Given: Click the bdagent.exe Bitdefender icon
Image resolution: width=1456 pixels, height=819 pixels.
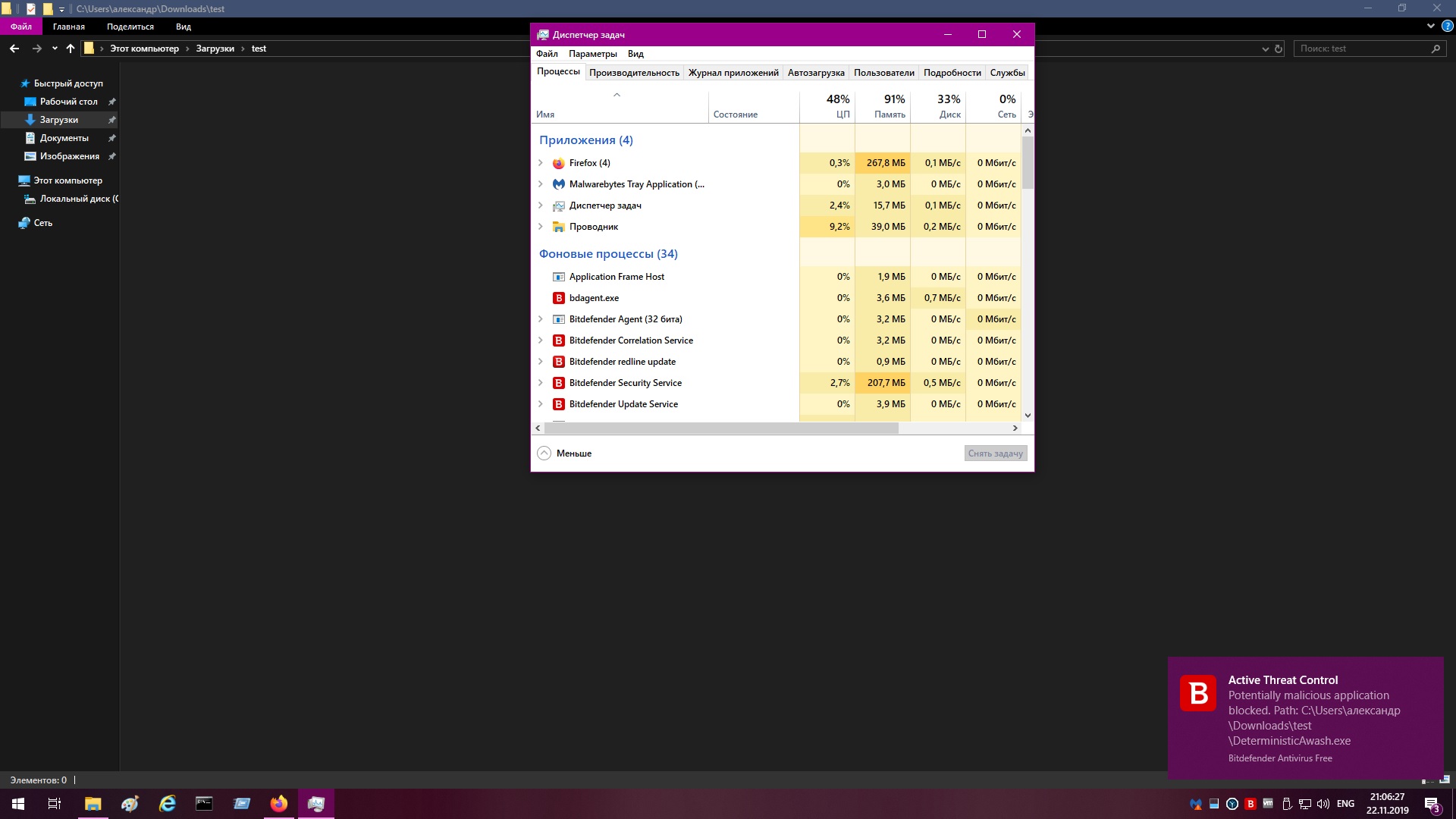Looking at the screenshot, I should coord(559,298).
